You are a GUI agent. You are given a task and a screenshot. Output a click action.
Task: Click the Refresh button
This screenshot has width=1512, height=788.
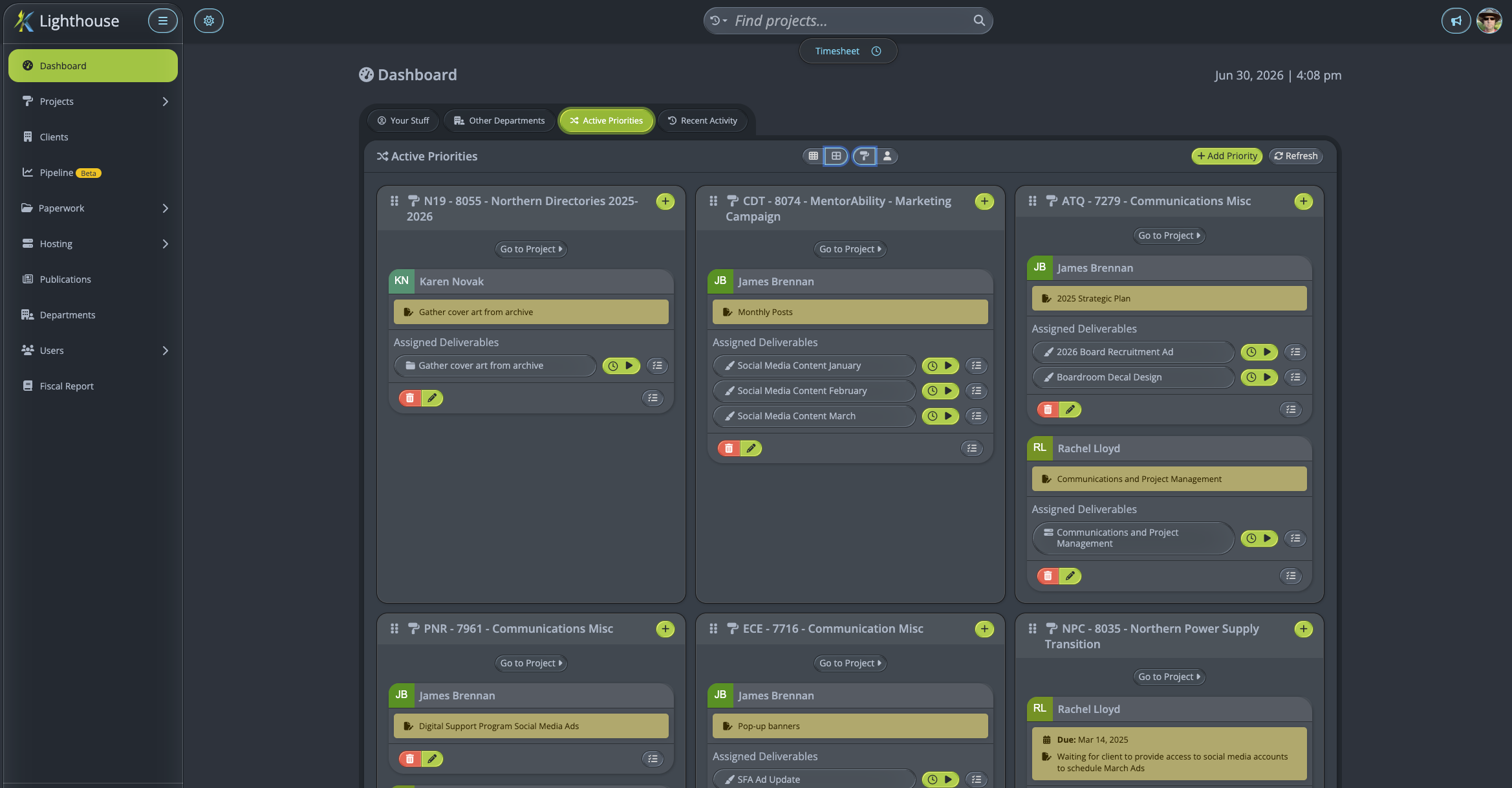[x=1295, y=156]
